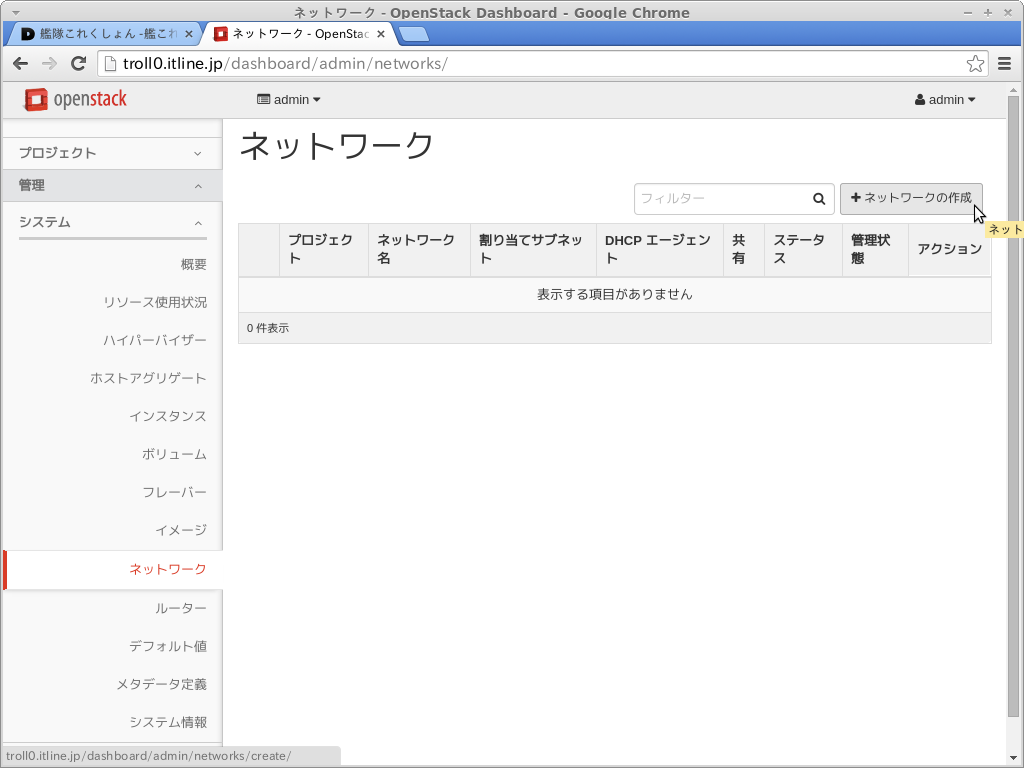
Task: Open the admin user account dropdown
Action: [945, 100]
